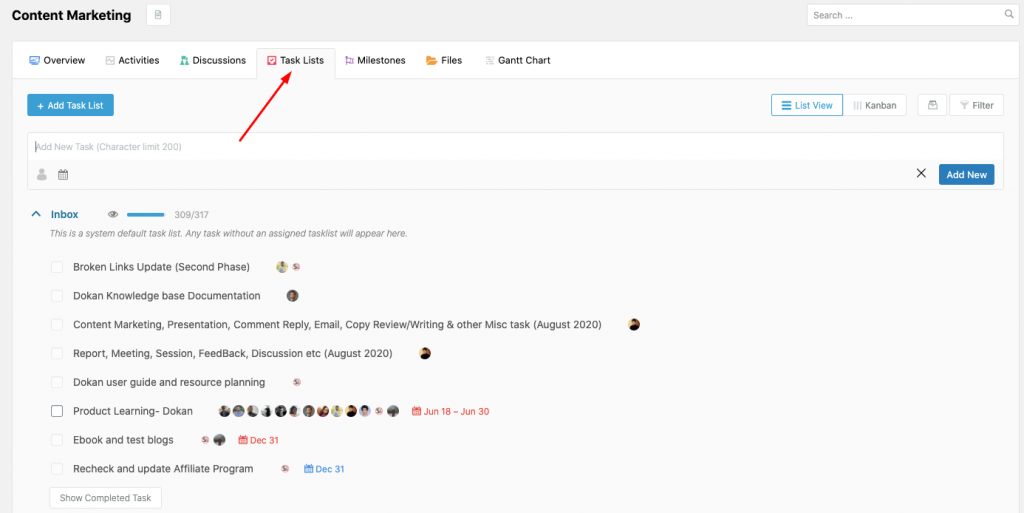
Task: Click the Add Task List button
Action: point(71,105)
